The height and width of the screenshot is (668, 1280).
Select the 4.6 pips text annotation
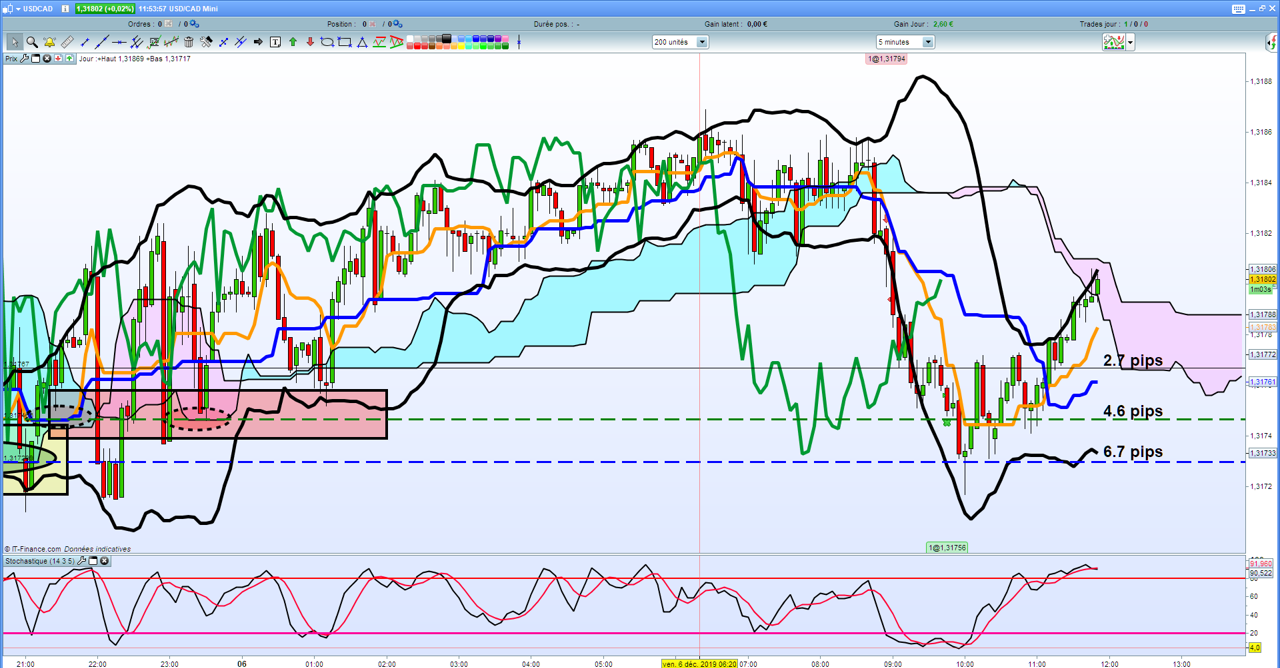coord(1133,411)
